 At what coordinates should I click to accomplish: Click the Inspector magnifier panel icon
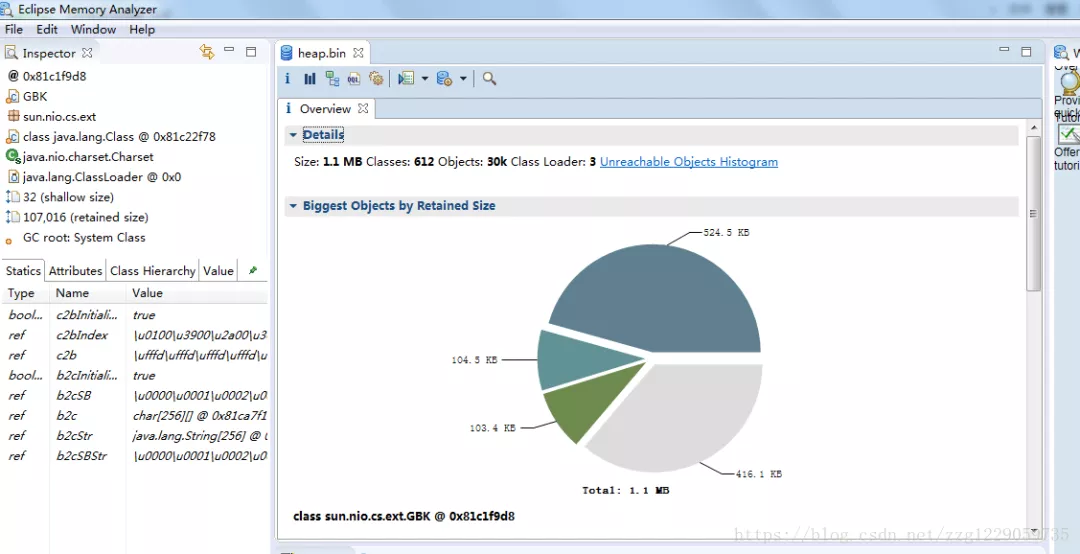(12, 53)
